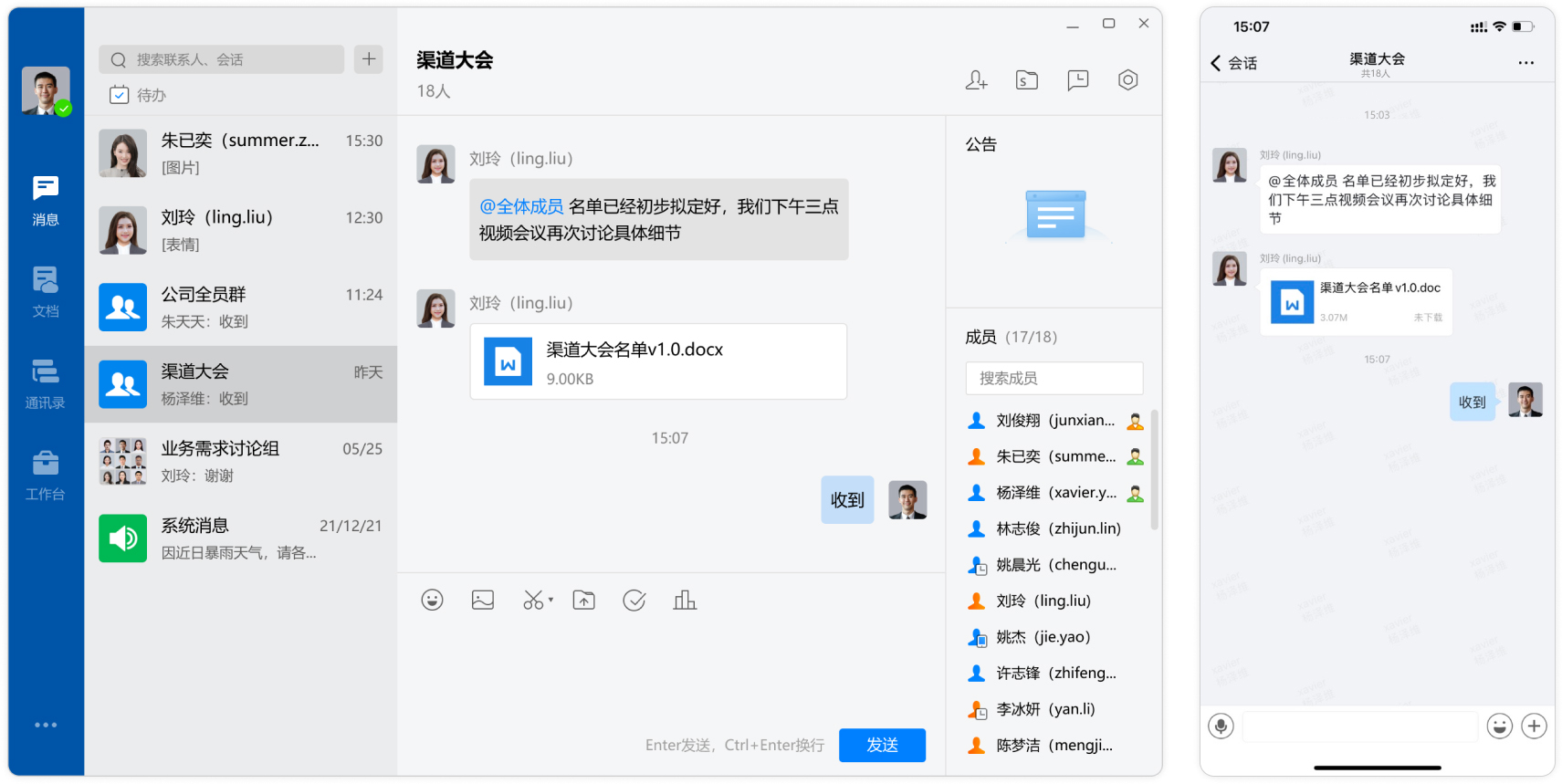Click the message input field in phone view
The image size is (1562, 784).
coord(1360,727)
